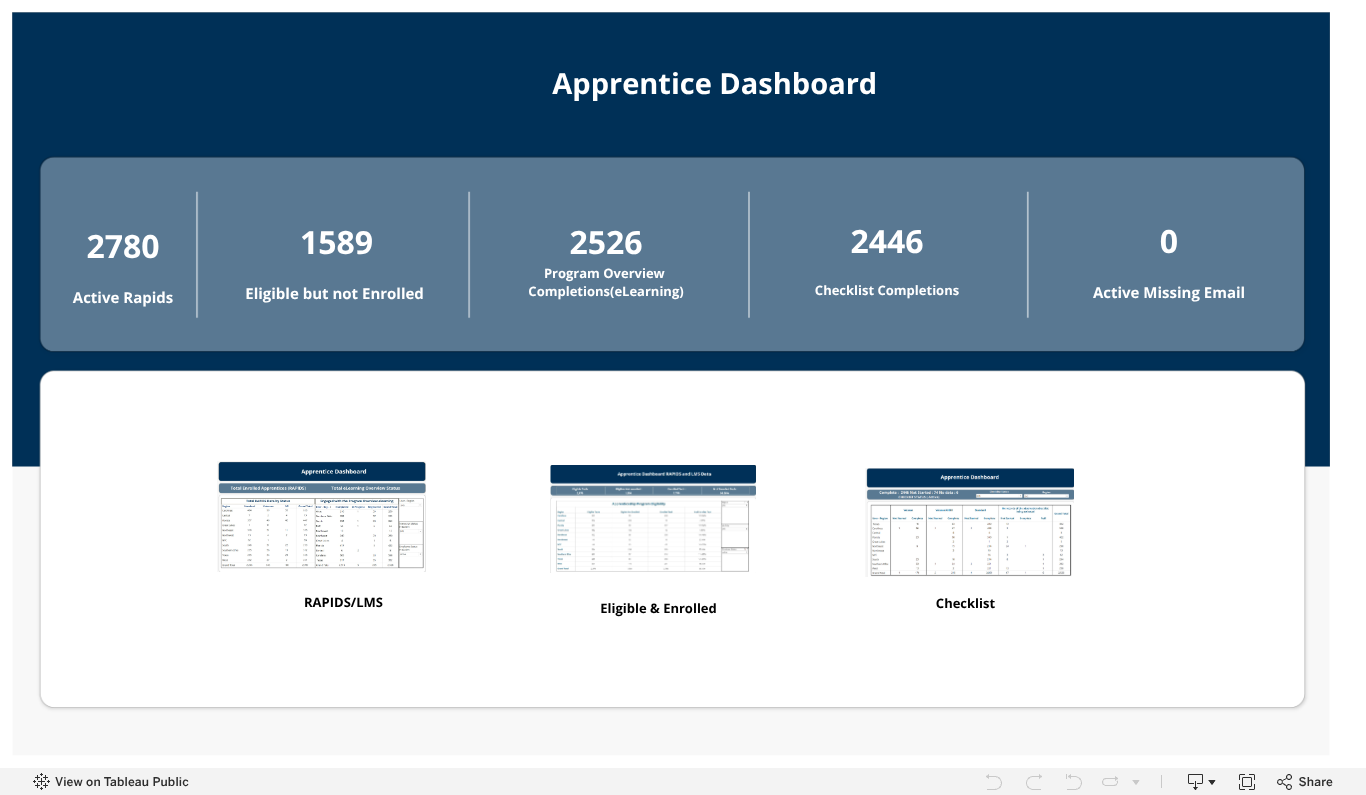Open the Eligible & Enrolled dashboard thumbnail
1366x795 pixels.
tap(653, 519)
